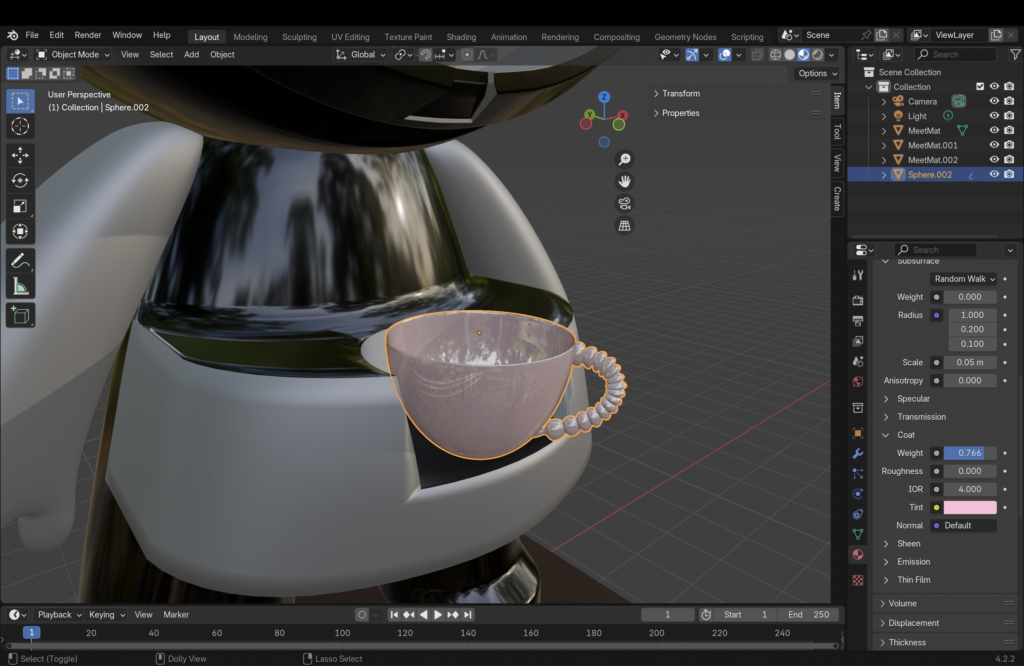This screenshot has width=1024, height=666.
Task: Click the End frame field
Action: (808, 614)
